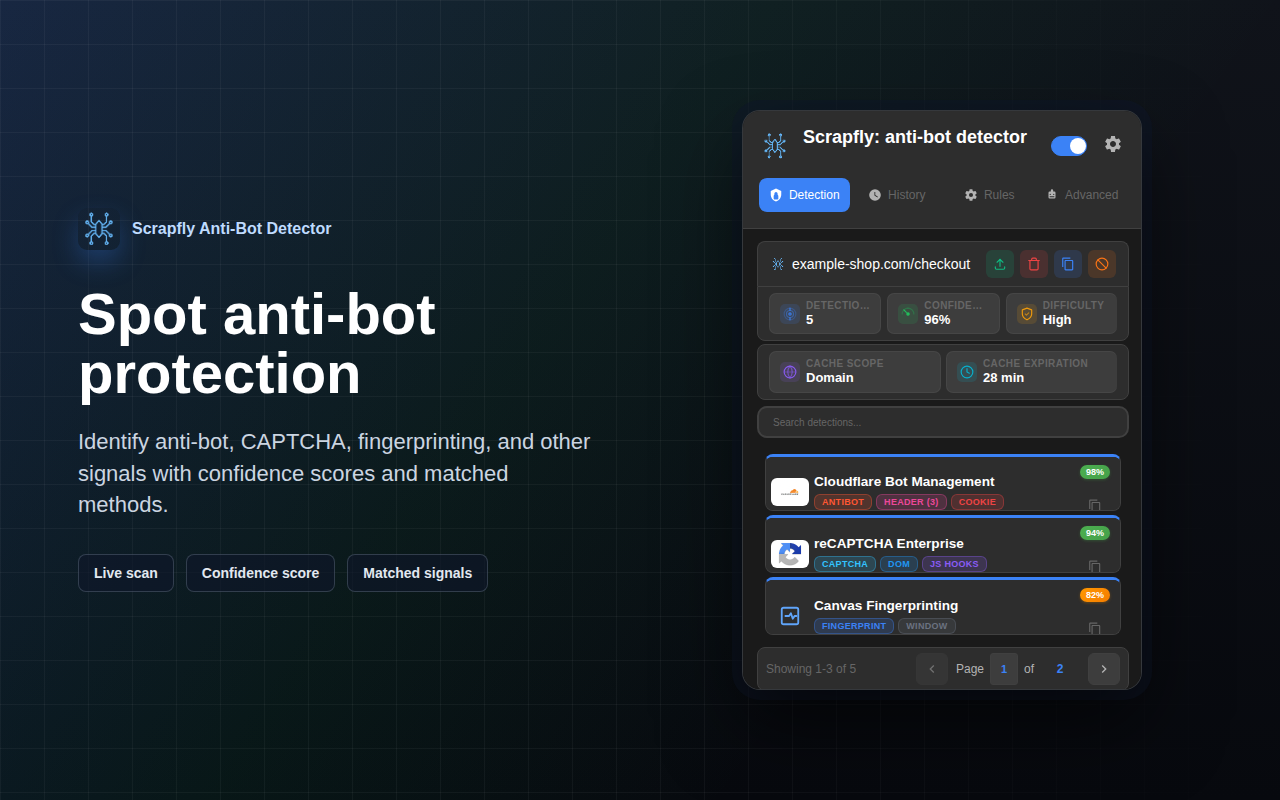Screen dimensions: 1280x800
Task: Click the 98% confidence badge
Action: 1095,472
